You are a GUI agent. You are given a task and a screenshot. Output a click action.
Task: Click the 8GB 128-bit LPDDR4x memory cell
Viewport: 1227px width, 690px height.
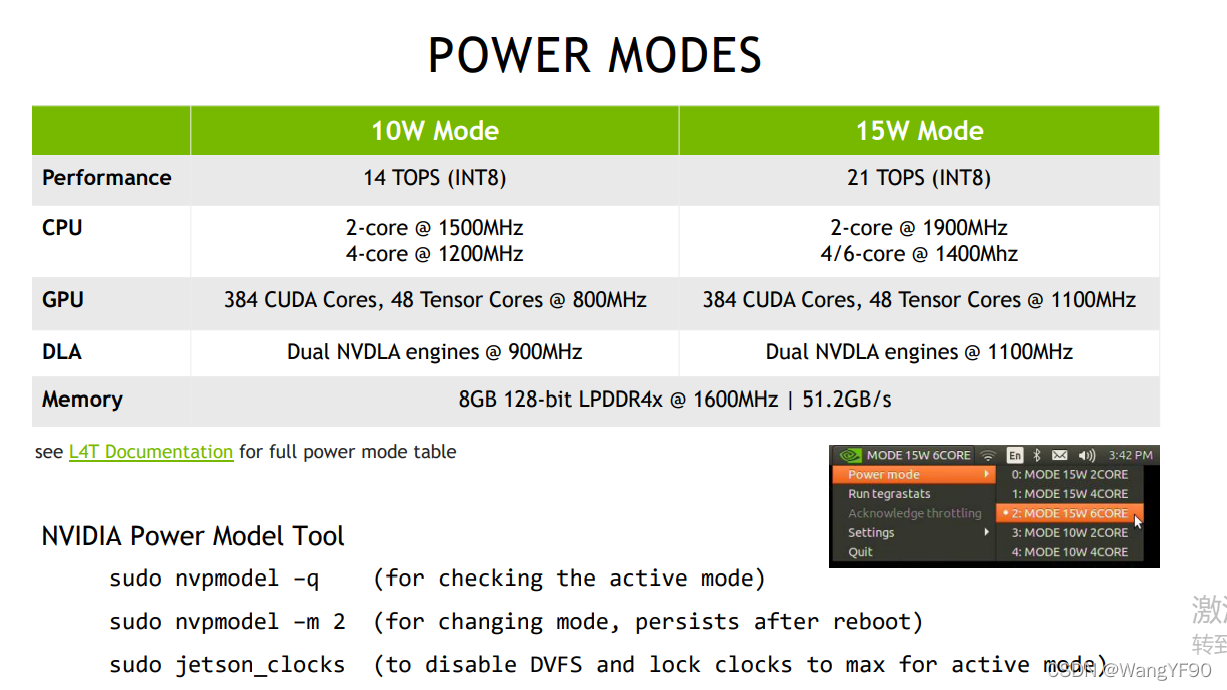(675, 400)
